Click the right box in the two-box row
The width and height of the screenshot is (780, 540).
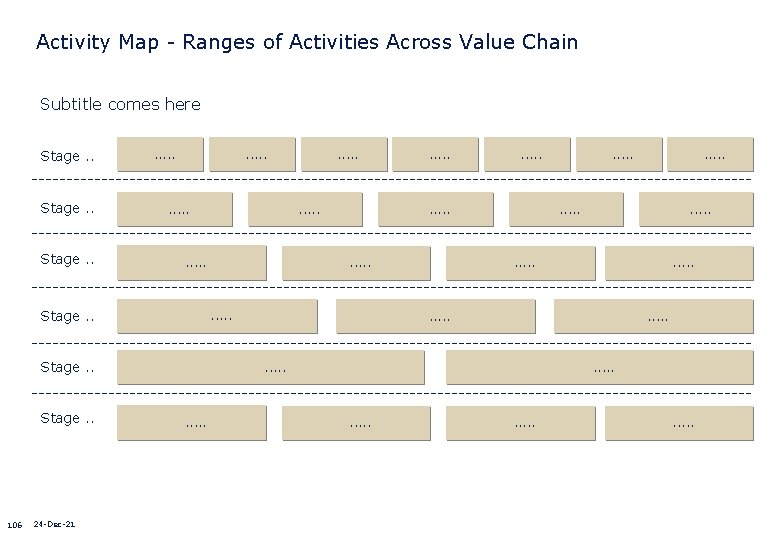coord(600,368)
